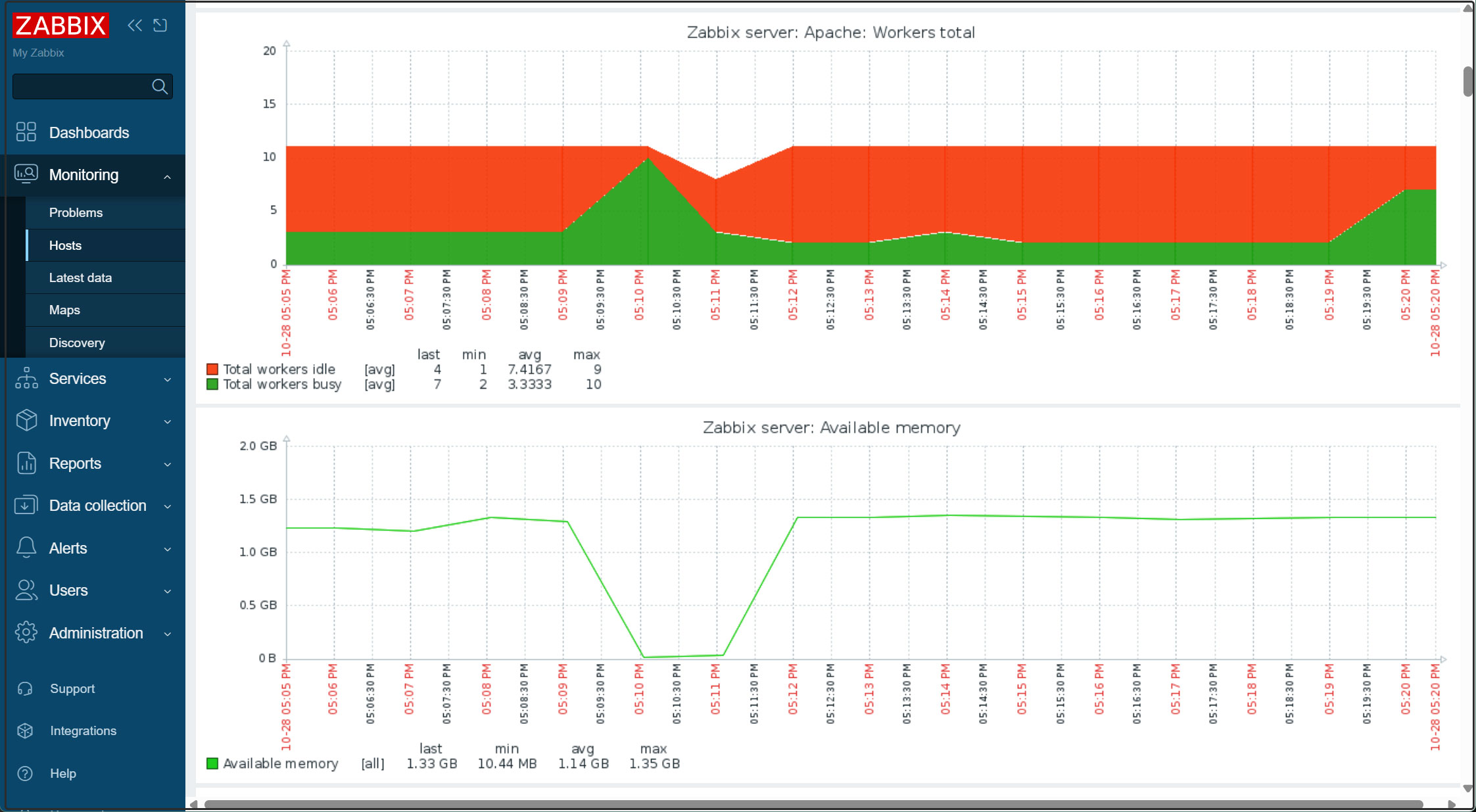The image size is (1476, 812).
Task: Click the red Total workers idle swatch
Action: tap(212, 369)
